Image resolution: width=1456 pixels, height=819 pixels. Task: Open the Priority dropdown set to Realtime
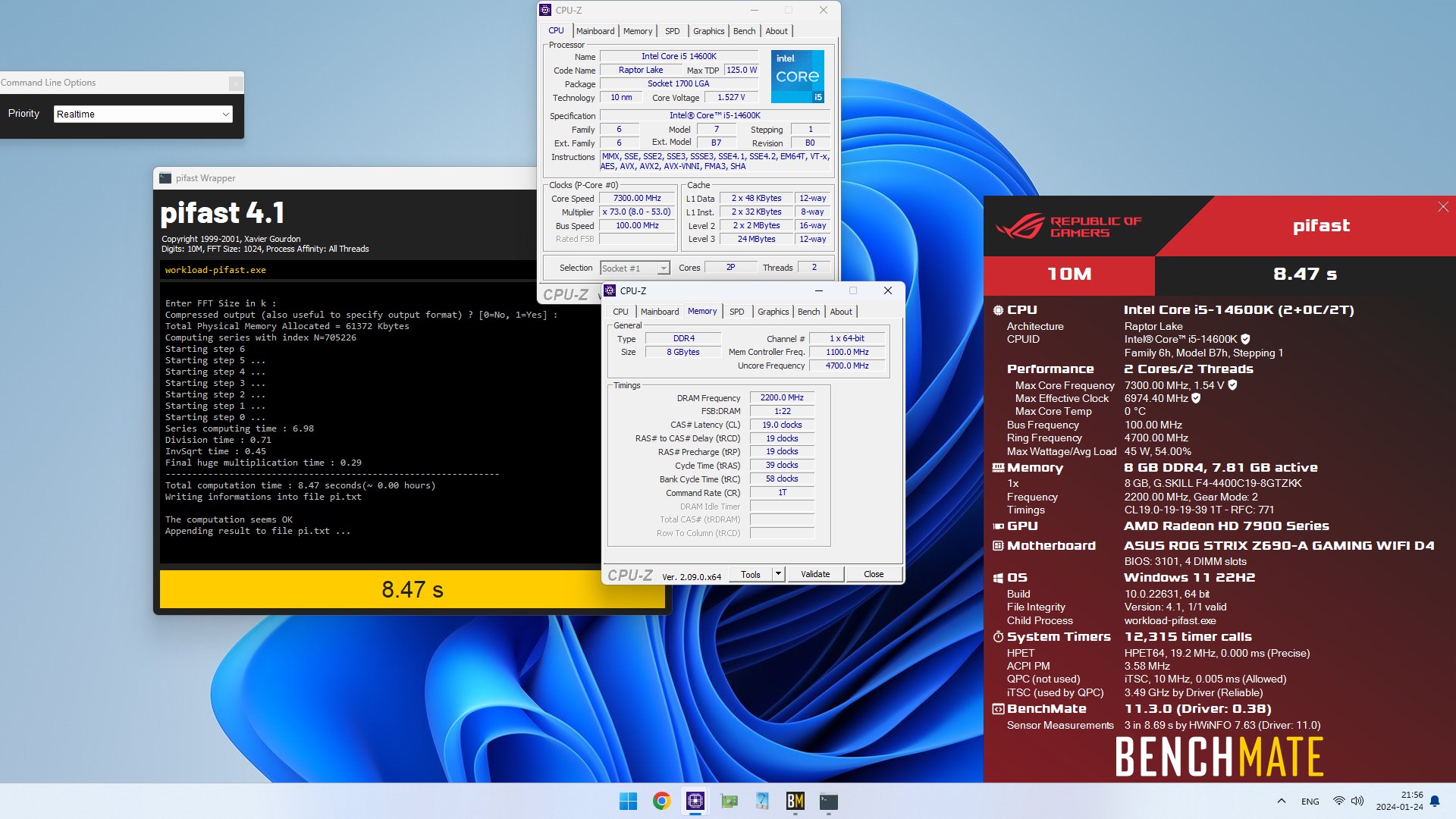(143, 114)
